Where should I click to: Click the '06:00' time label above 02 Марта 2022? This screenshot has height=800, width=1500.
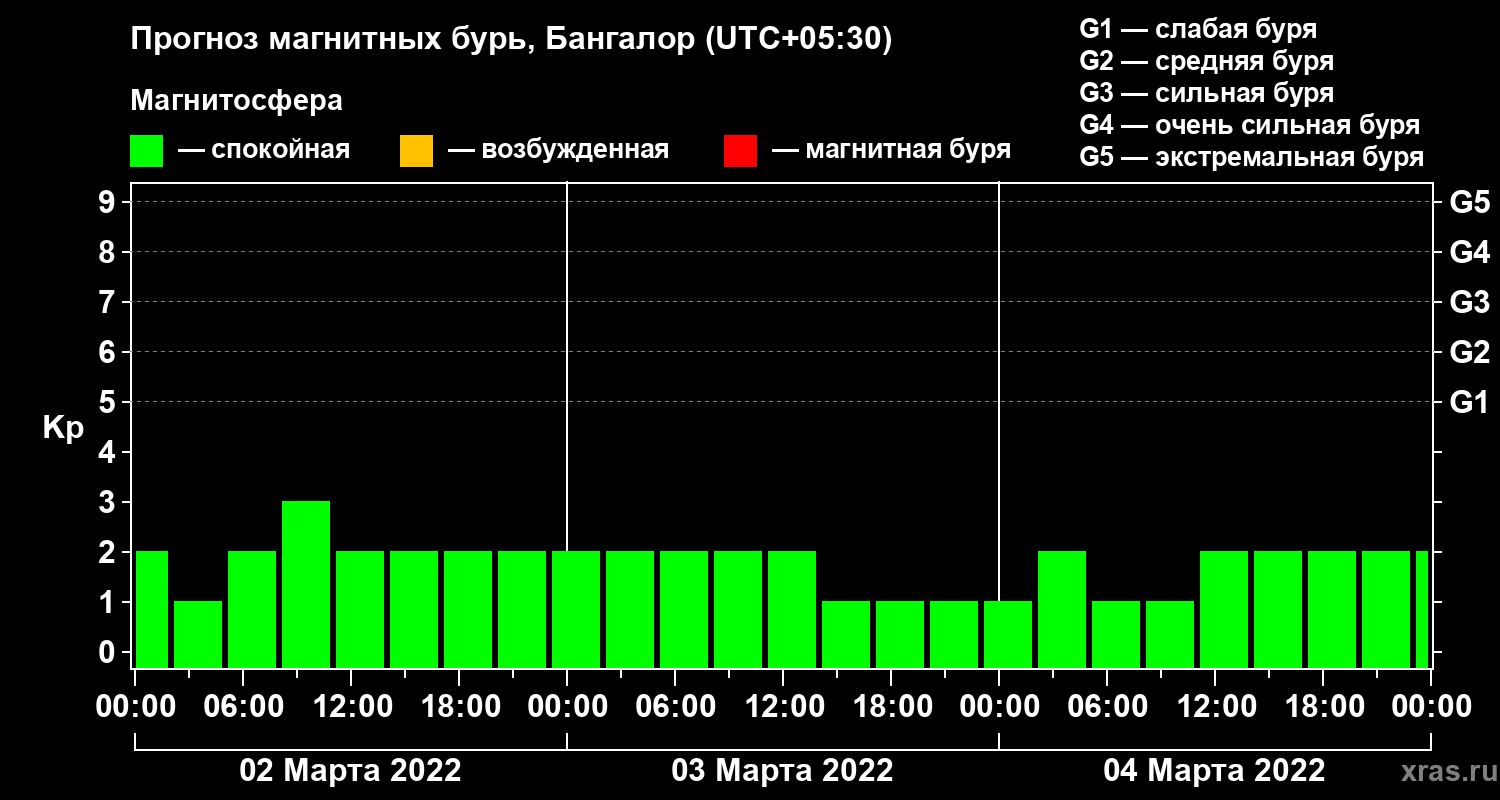[x=243, y=707]
